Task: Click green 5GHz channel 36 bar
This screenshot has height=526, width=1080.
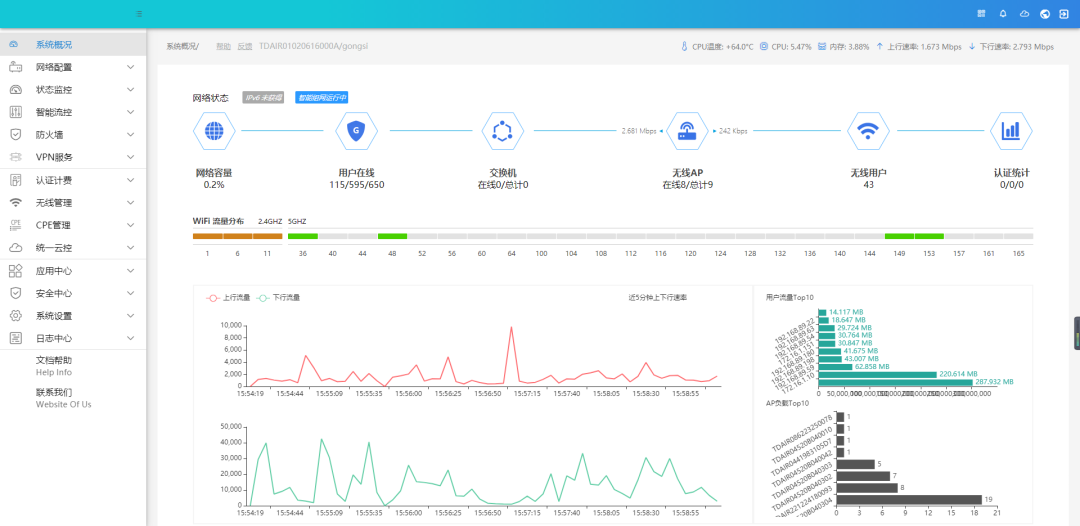Action: coord(302,236)
